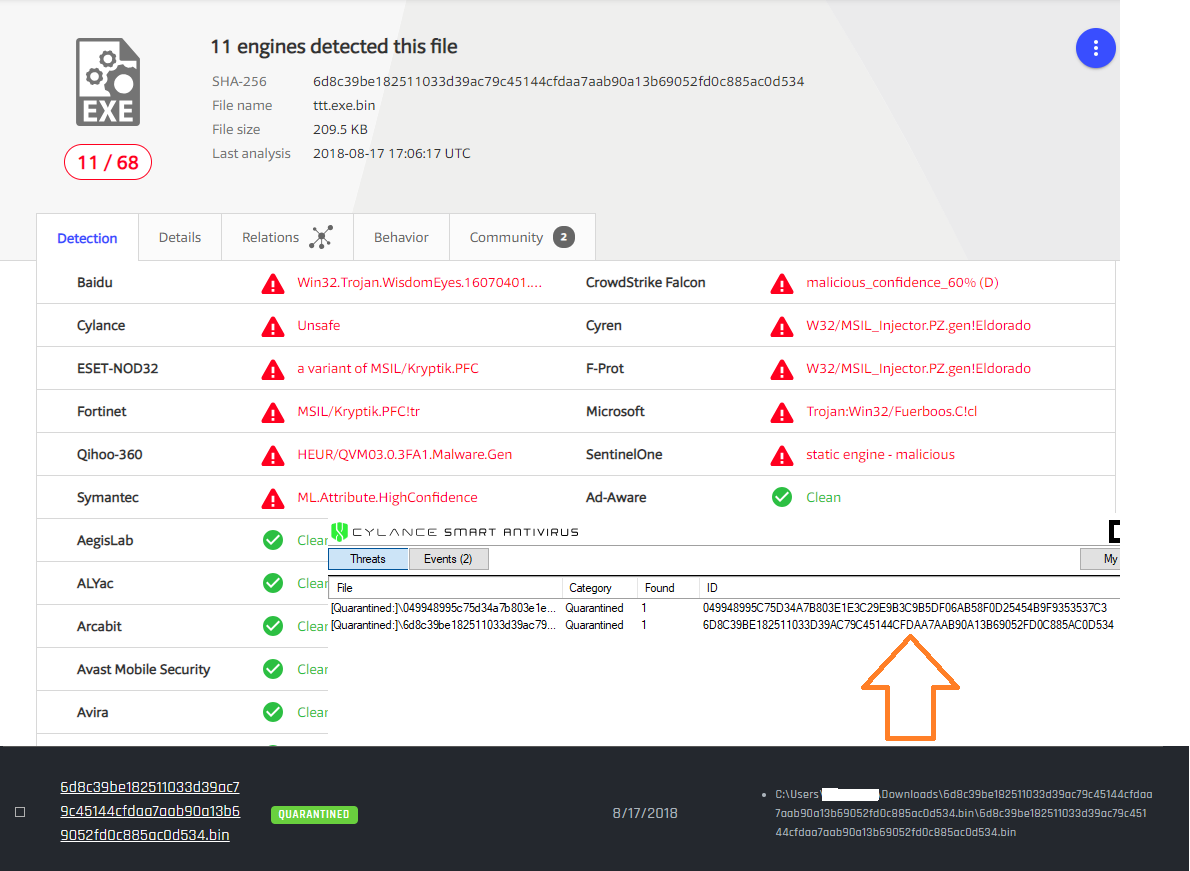Image resolution: width=1190 pixels, height=871 pixels.
Task: Click the warning icon in SentinelOne row
Action: point(782,456)
